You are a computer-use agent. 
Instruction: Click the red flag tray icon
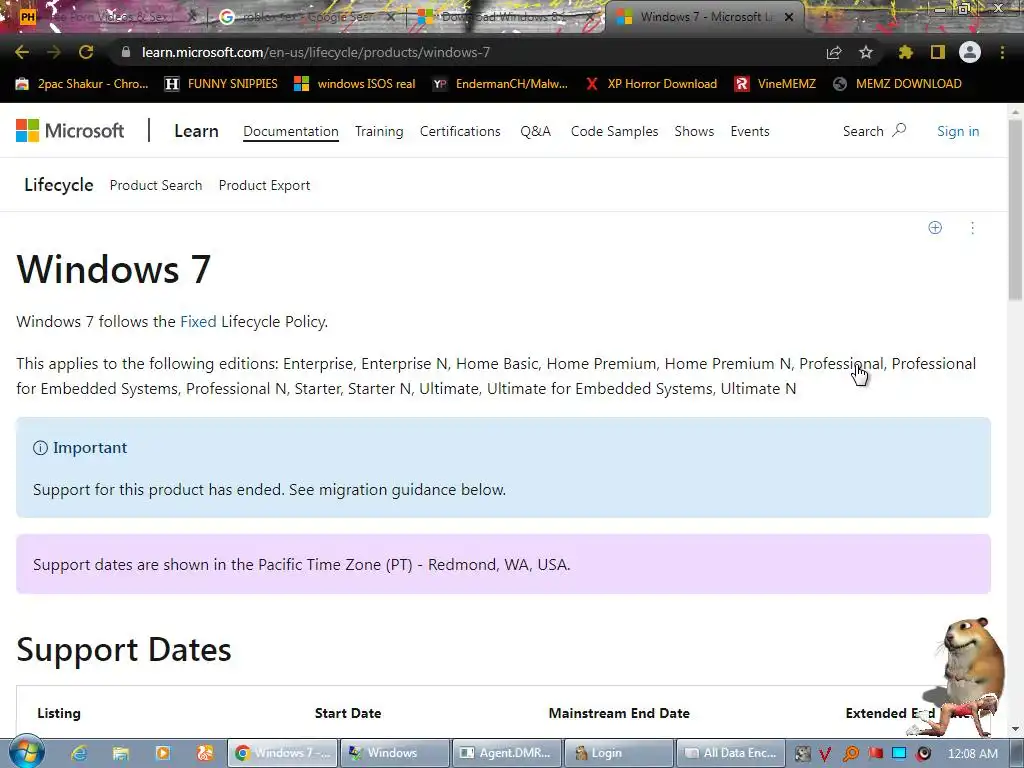[x=875, y=754]
